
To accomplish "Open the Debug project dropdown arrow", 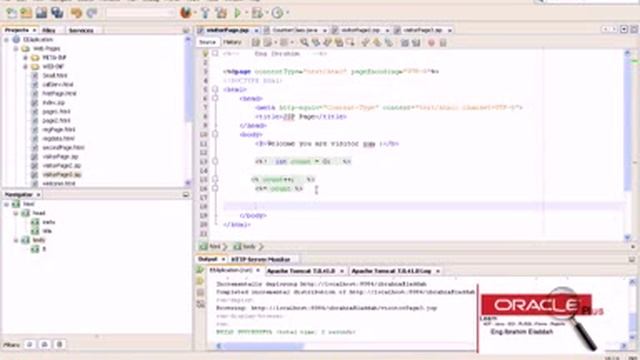I will (x=266, y=13).
